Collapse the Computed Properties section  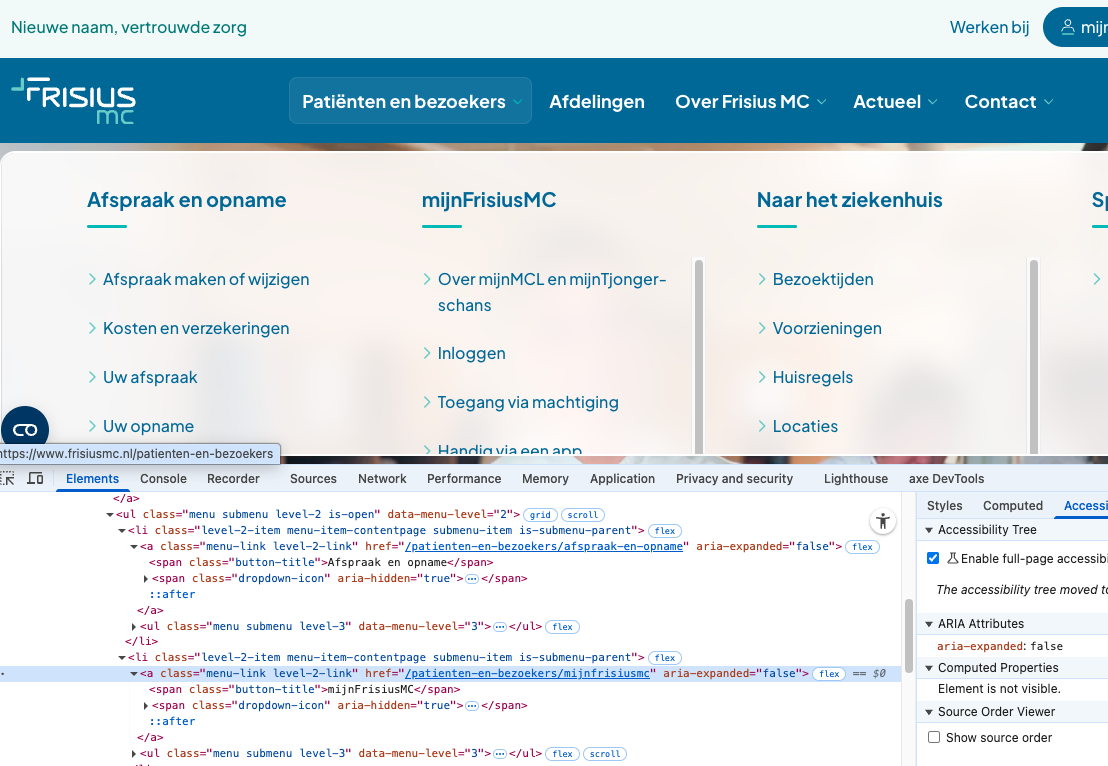929,668
